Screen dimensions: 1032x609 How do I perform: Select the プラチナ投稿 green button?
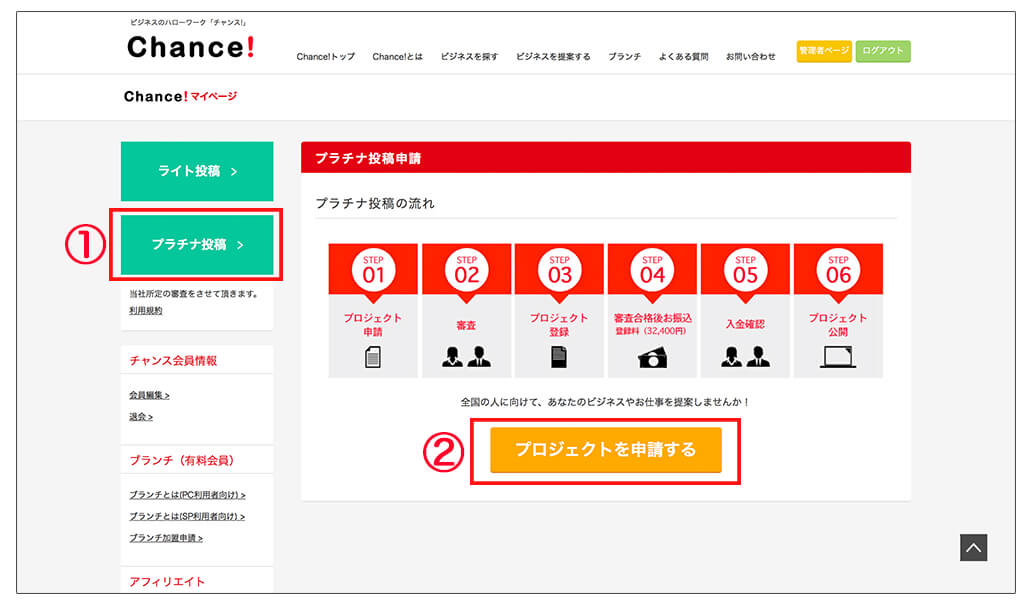[197, 244]
